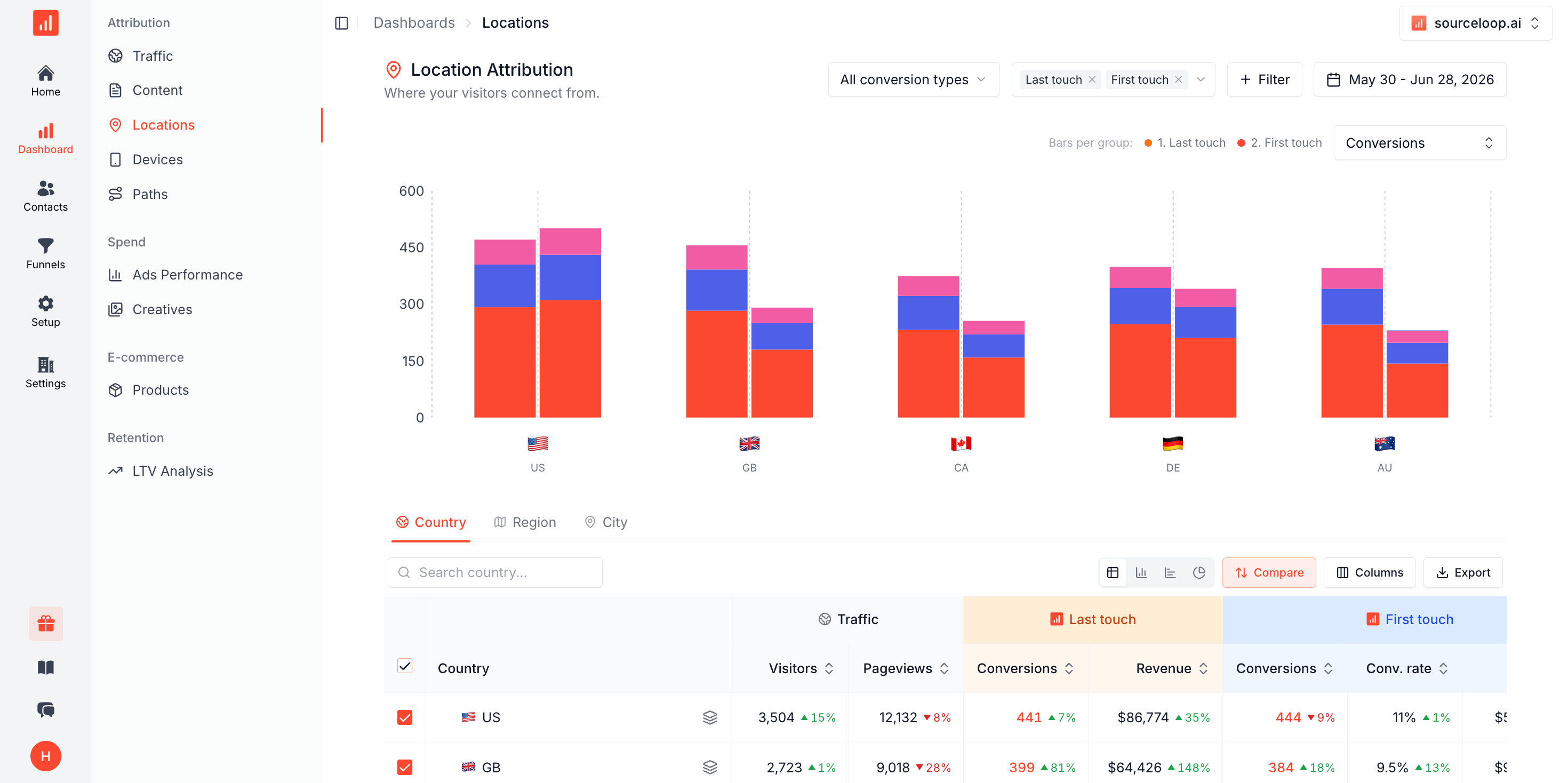Switch to pie chart view

click(1199, 572)
